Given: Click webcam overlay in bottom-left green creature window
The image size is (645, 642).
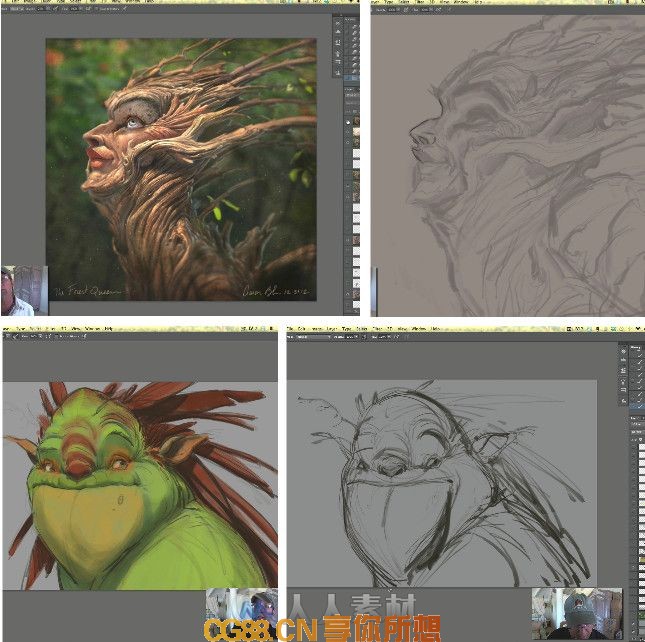Looking at the screenshot, I should pos(242,612).
